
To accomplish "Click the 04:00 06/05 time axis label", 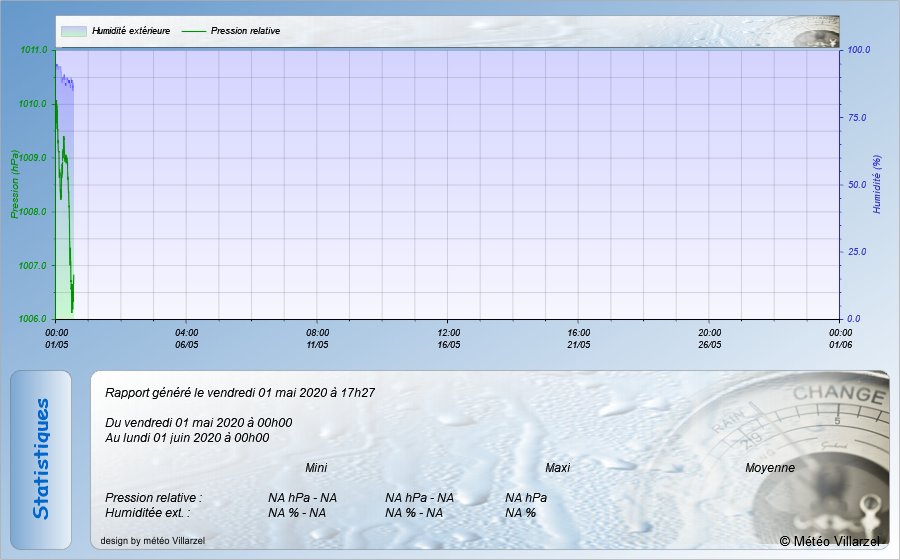I will pyautogui.click(x=187, y=338).
